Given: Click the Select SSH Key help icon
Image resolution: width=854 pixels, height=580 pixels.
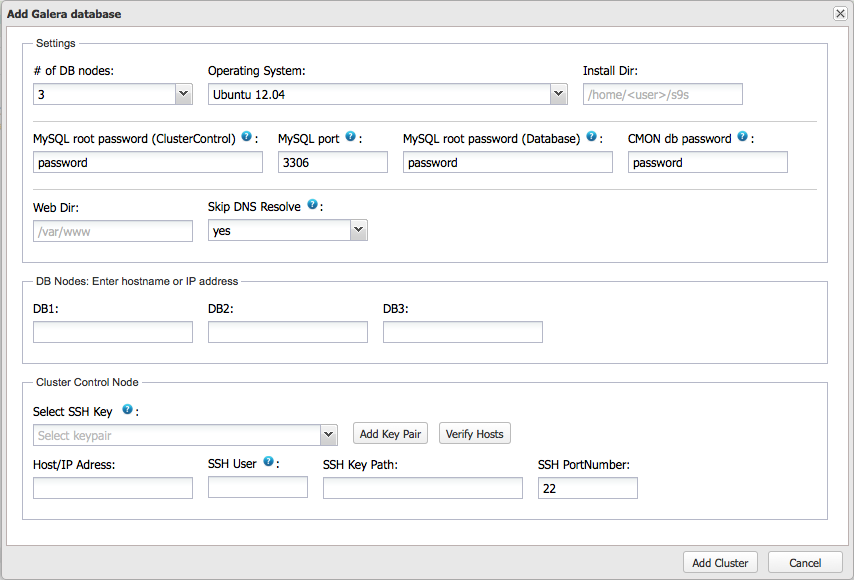Looking at the screenshot, I should point(128,409).
